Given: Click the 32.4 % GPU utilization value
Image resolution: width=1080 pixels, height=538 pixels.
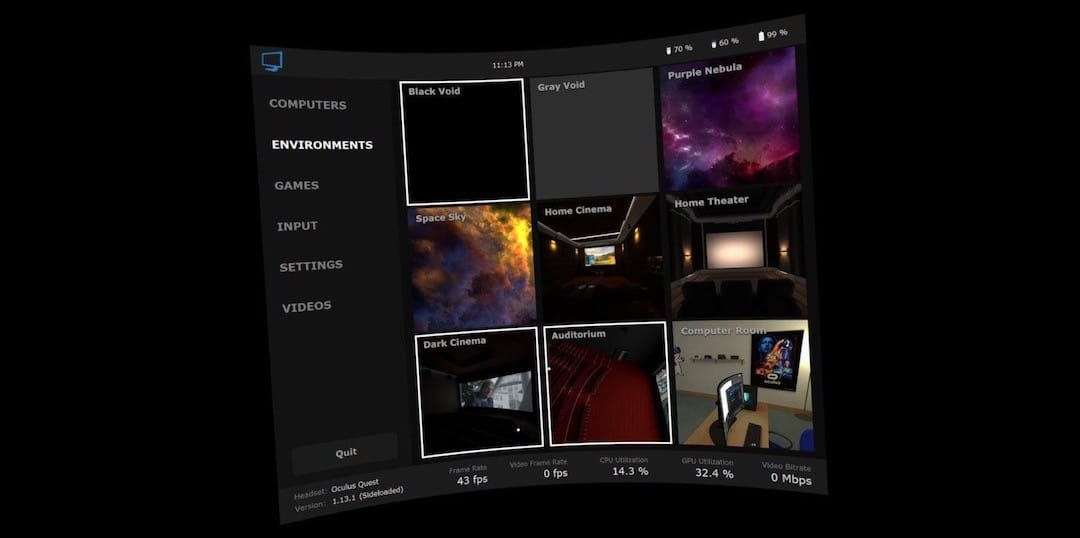Looking at the screenshot, I should tap(714, 474).
